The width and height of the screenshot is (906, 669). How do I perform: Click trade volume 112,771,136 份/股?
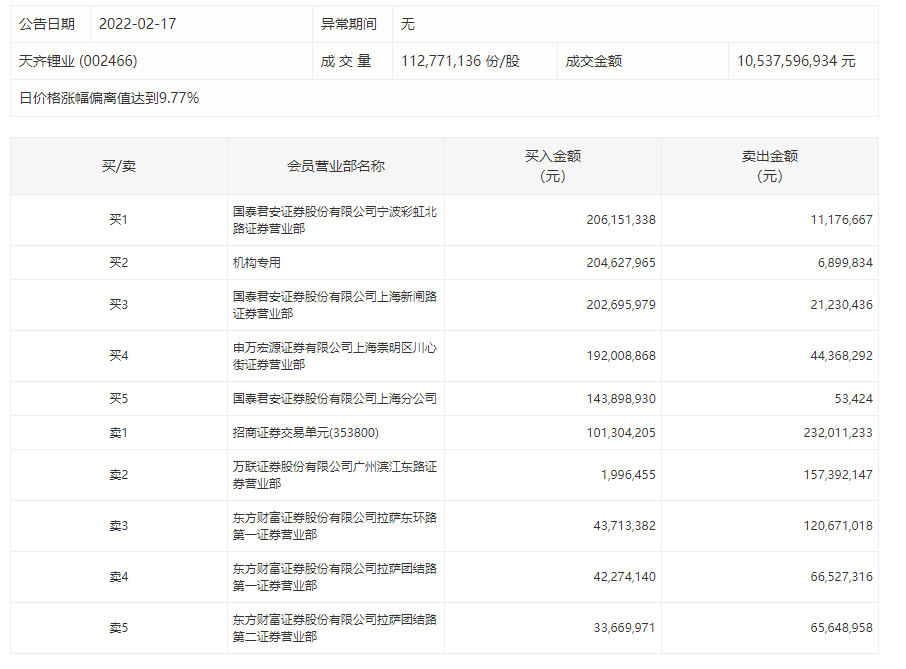[461, 61]
